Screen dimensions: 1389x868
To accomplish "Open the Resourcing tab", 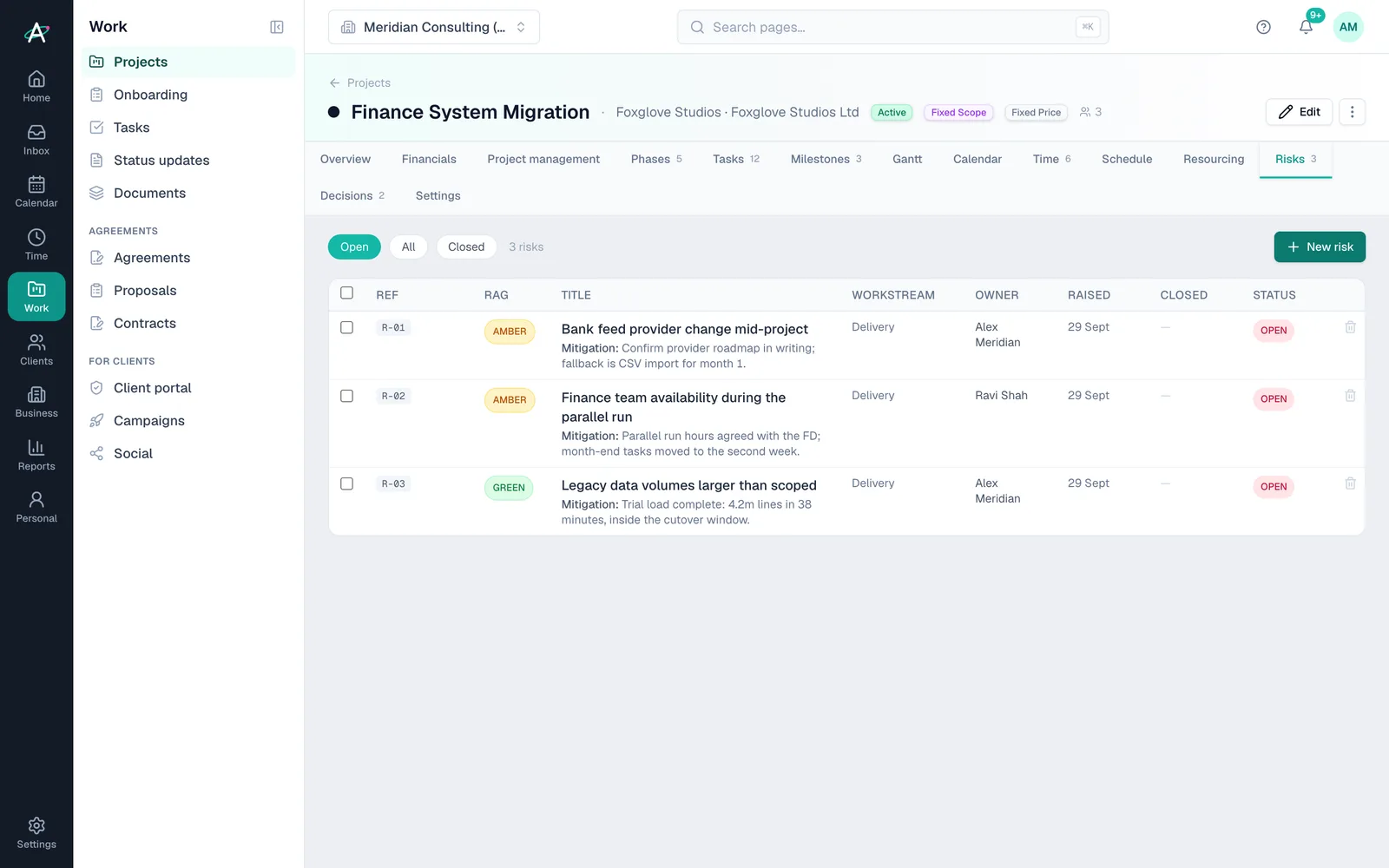I will 1213,159.
